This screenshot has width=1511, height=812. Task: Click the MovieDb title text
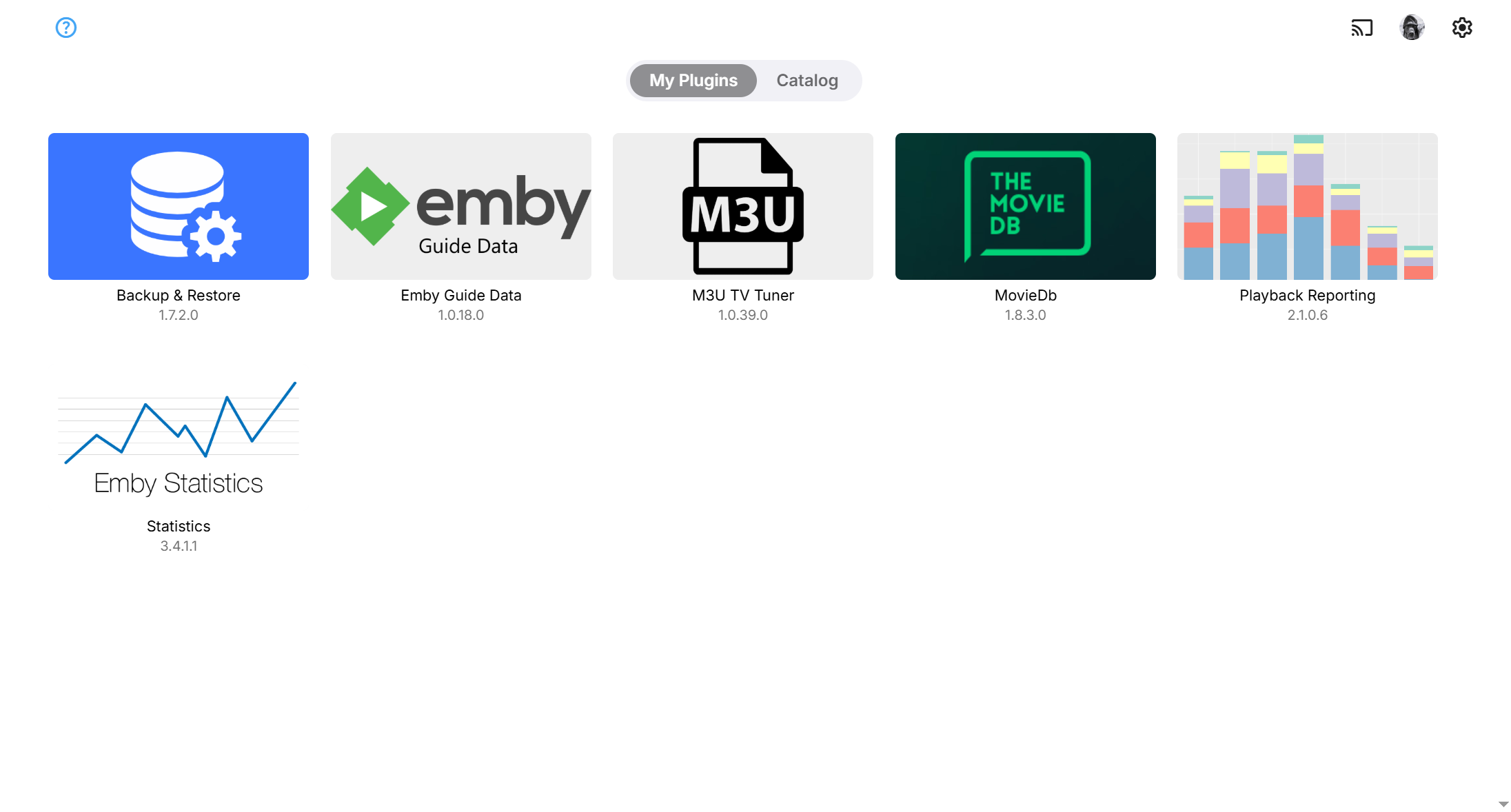pos(1026,295)
